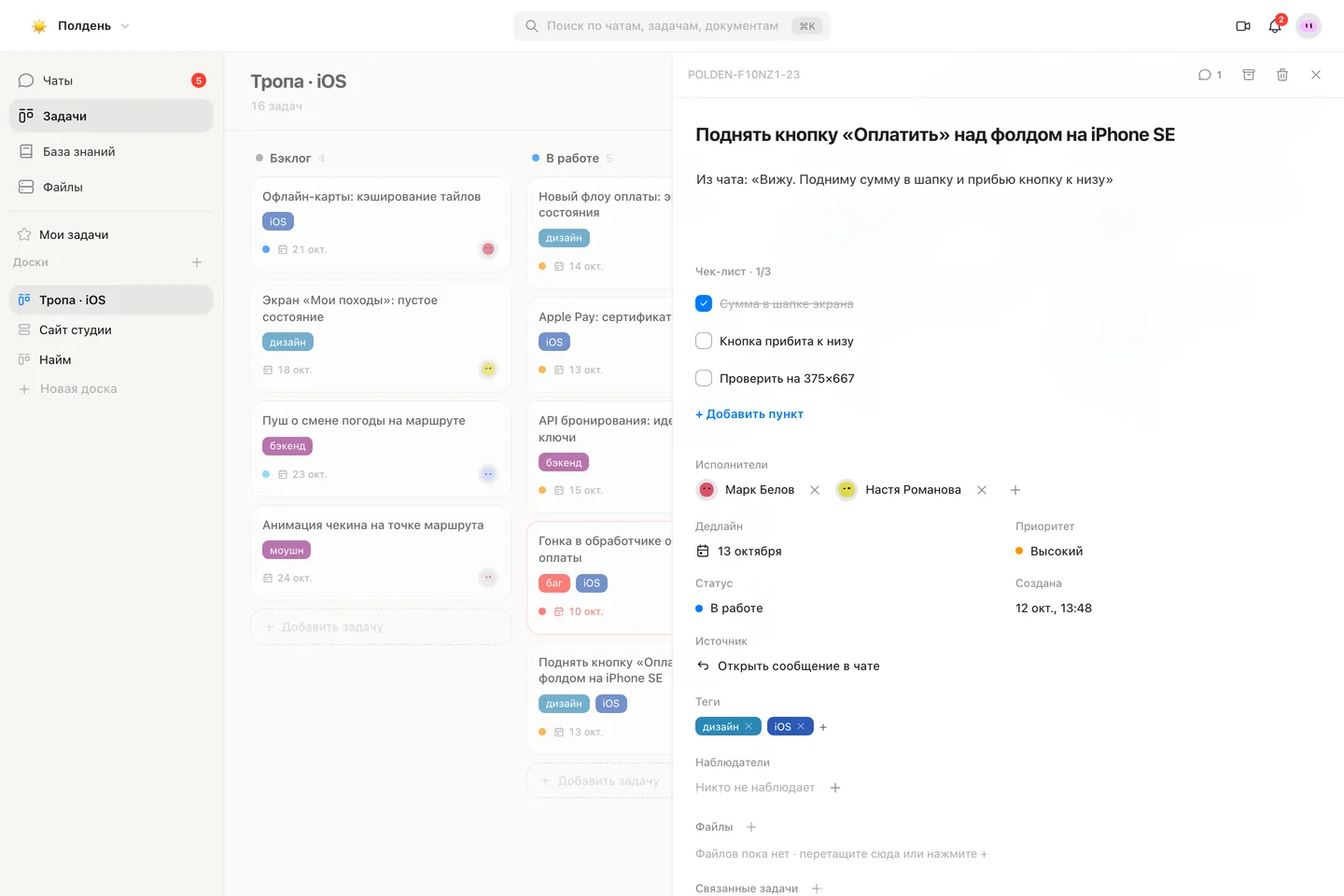Click «+ Добавить пункт» in checklist
1344x896 pixels.
749,414
